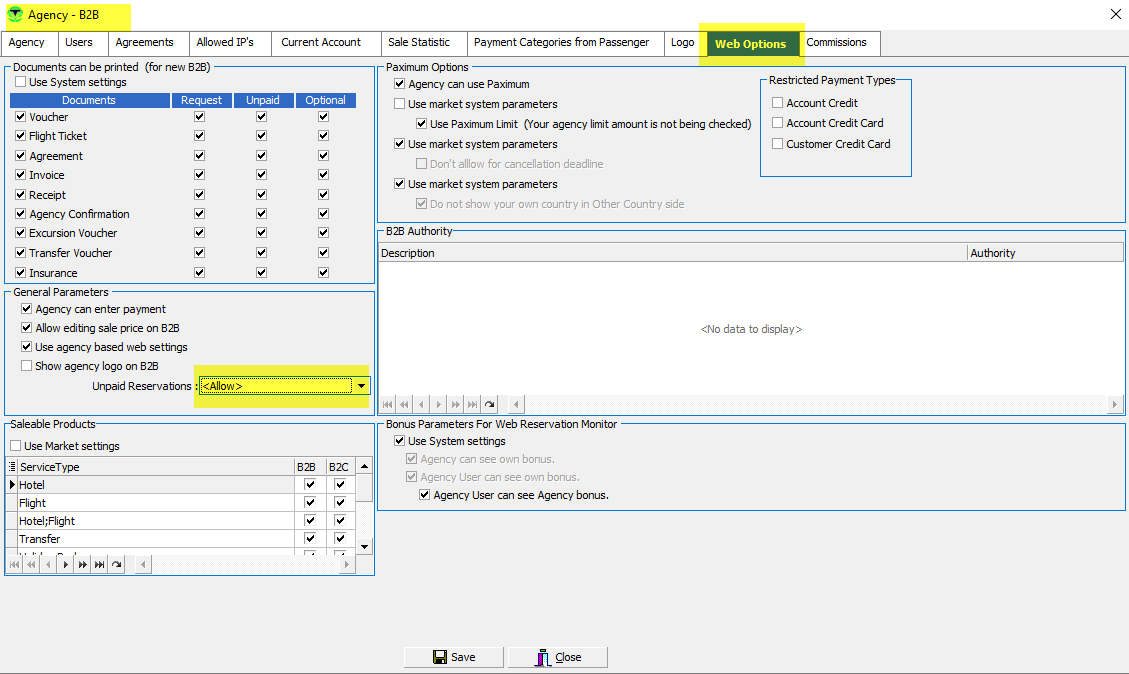Screen dimensions: 1129x674
Task: Open Saleable Products grid column chooser icon
Action: click(x=12, y=467)
